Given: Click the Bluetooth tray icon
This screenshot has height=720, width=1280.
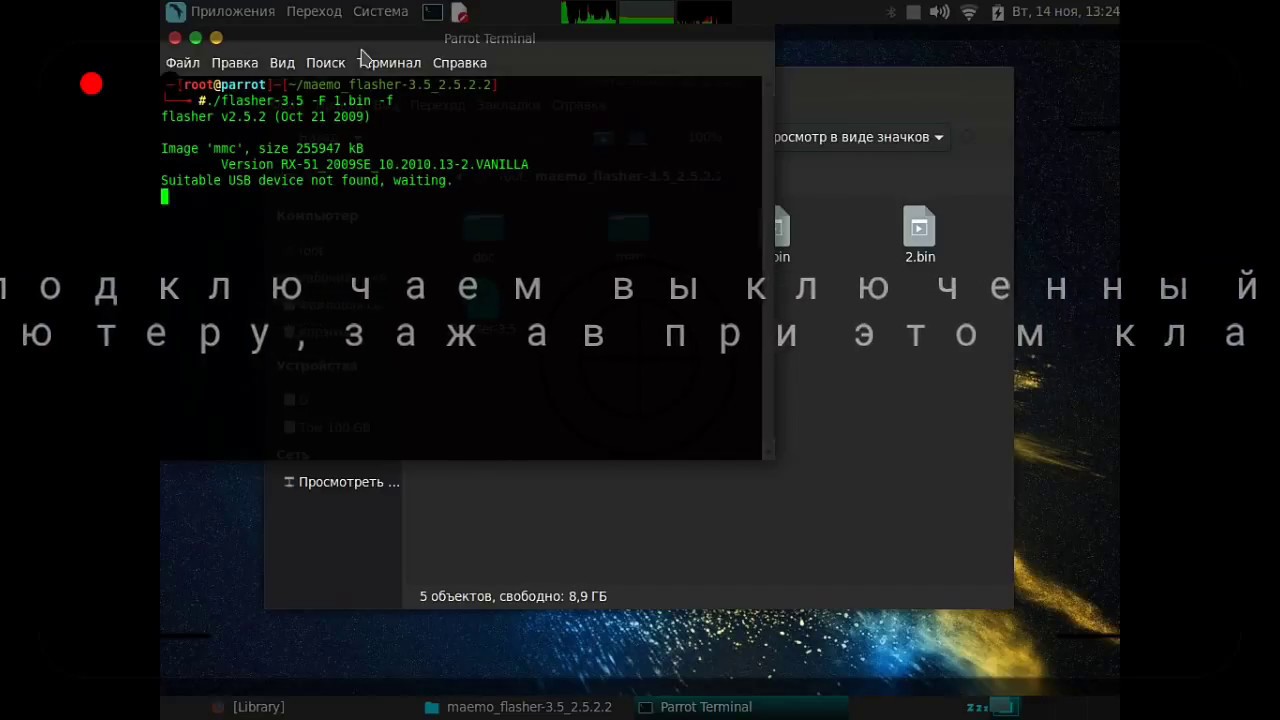Looking at the screenshot, I should (892, 12).
